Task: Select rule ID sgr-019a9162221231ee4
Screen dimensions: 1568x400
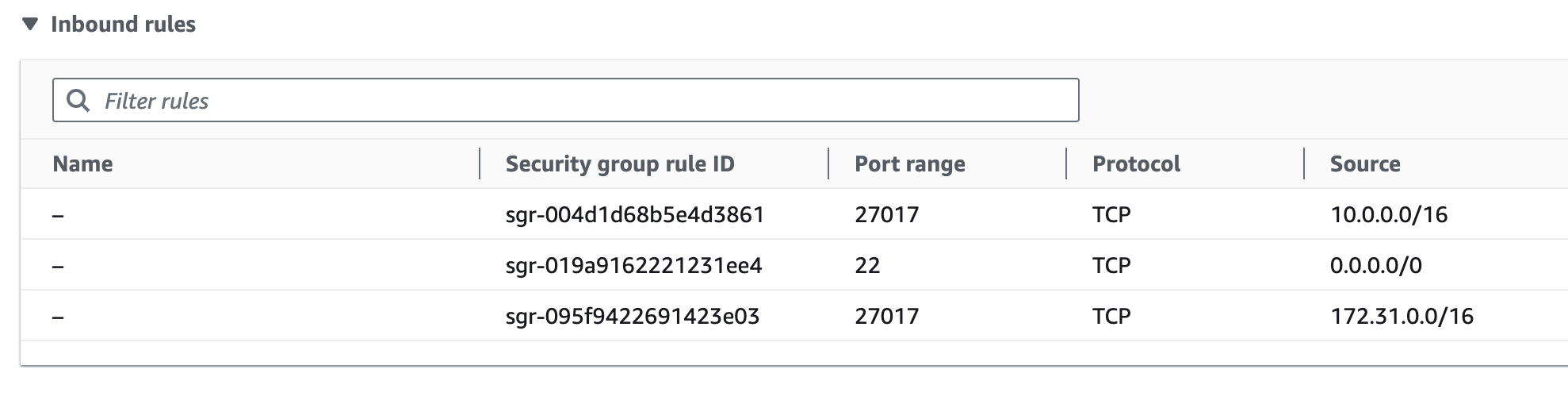Action: [x=634, y=265]
